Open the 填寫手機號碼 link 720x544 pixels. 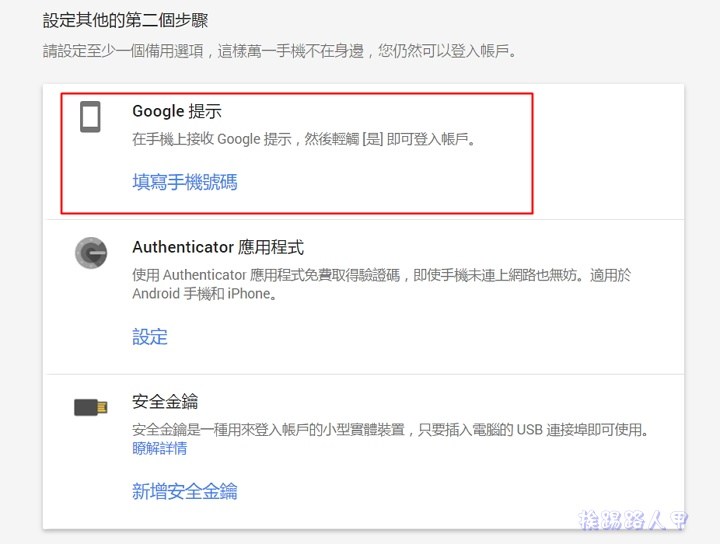pos(185,182)
